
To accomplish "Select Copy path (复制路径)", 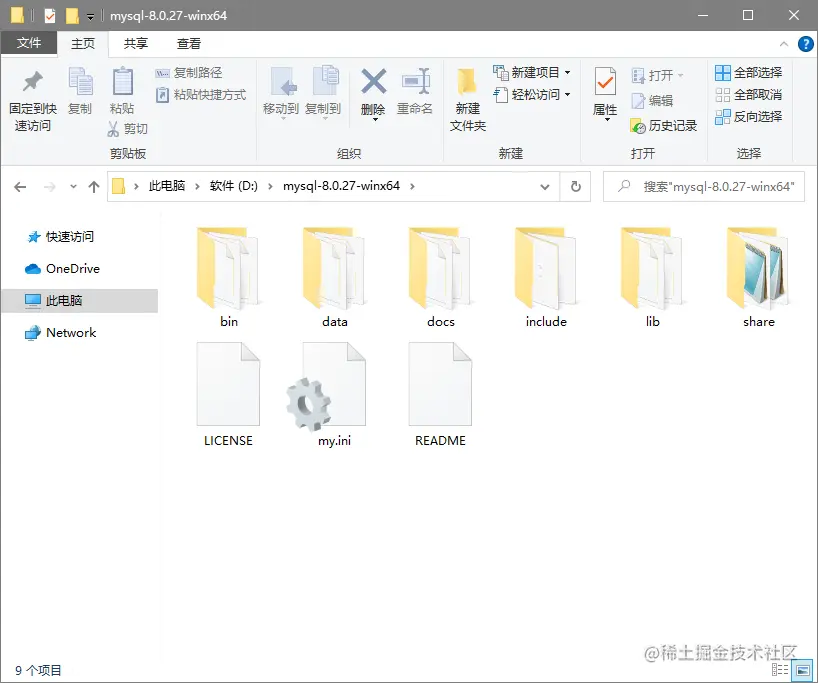I will click(189, 73).
